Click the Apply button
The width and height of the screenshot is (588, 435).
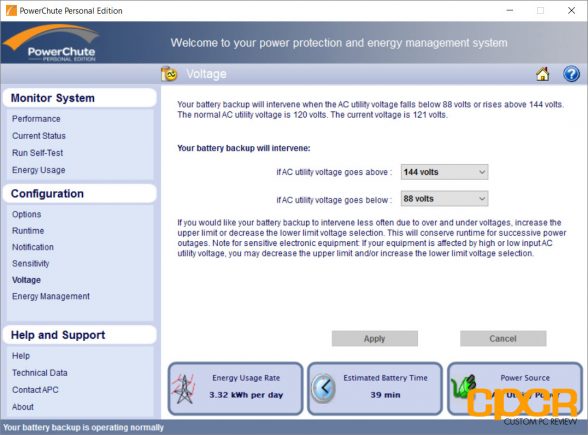375,339
